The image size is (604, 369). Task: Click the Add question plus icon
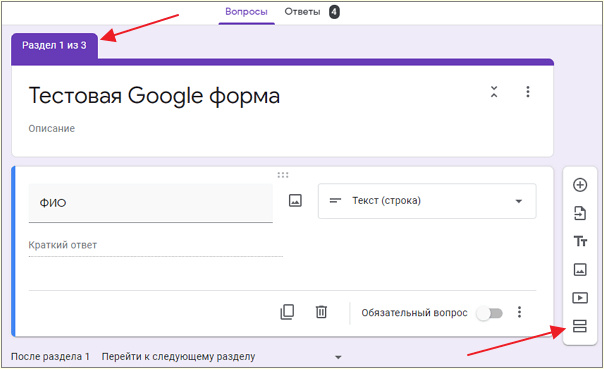point(580,185)
